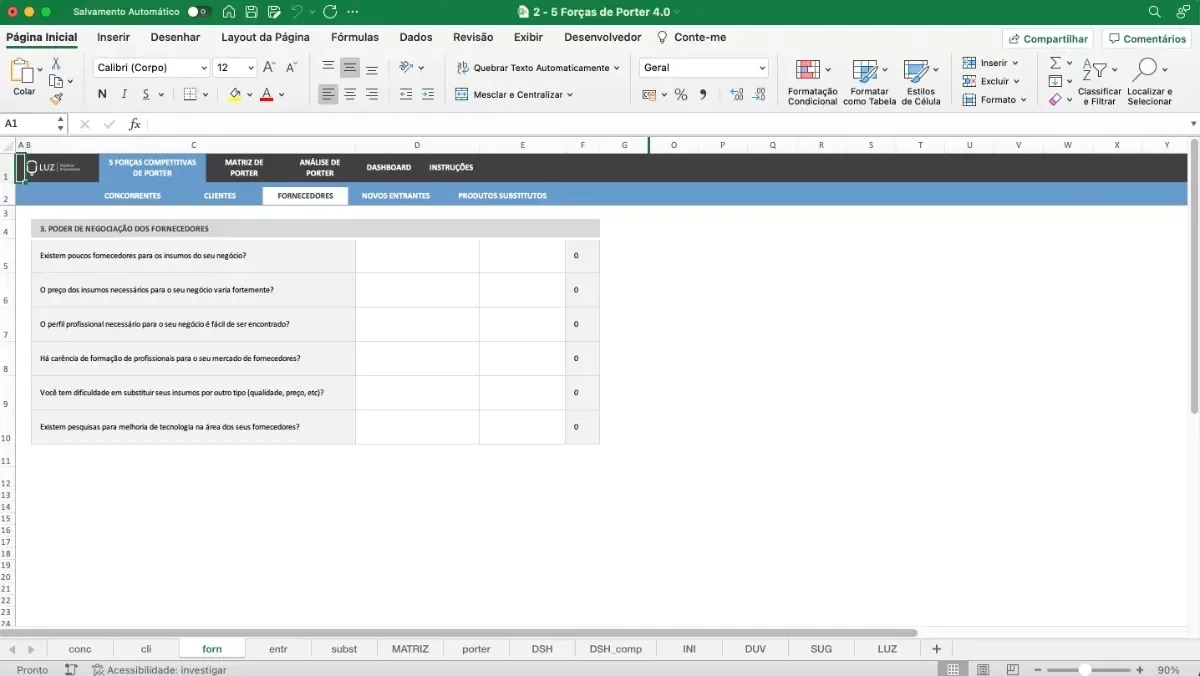The width and height of the screenshot is (1200, 676).
Task: Switch to the Fórmulas ribbon tab
Action: coord(355,37)
